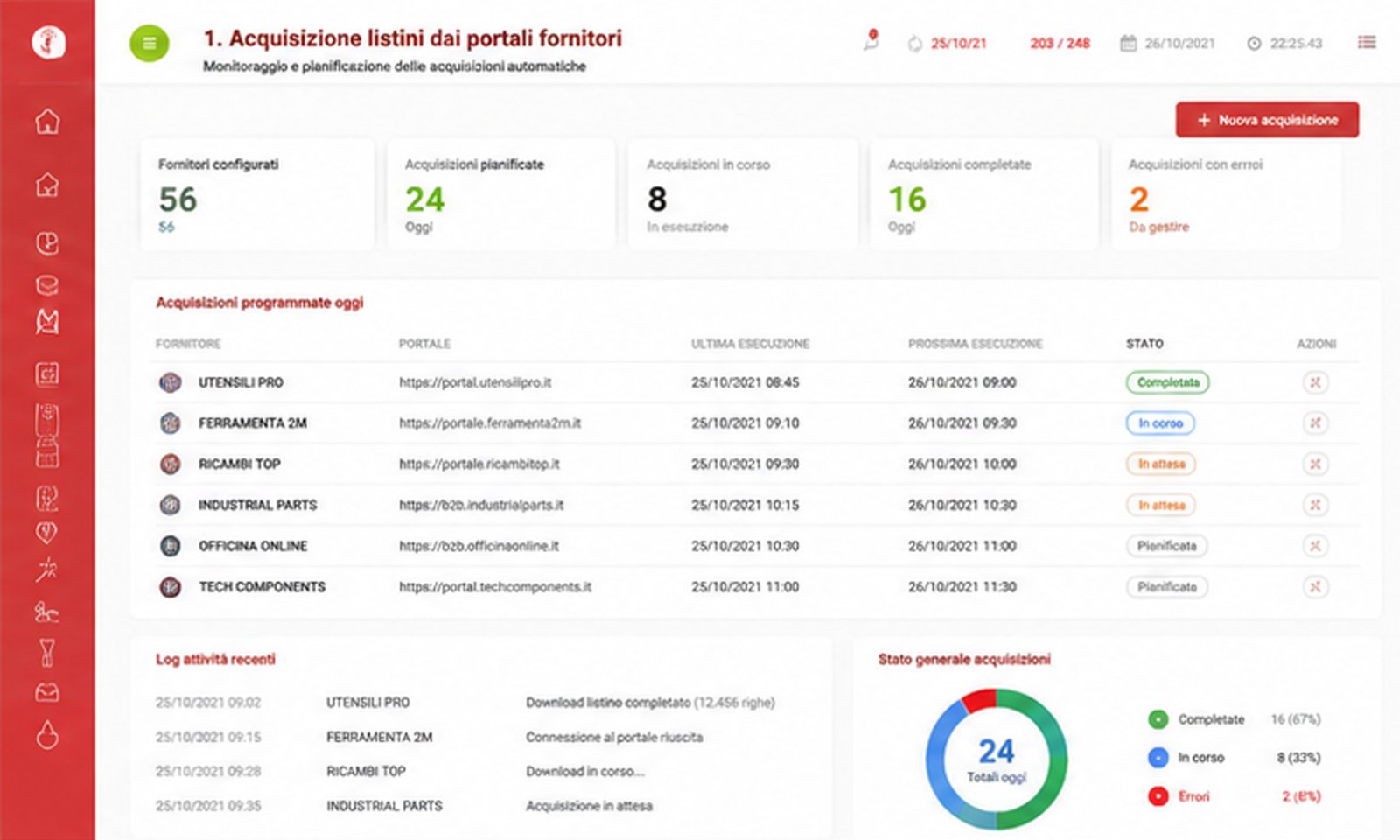Select the magic wand icon in the sidebar

pyautogui.click(x=47, y=570)
